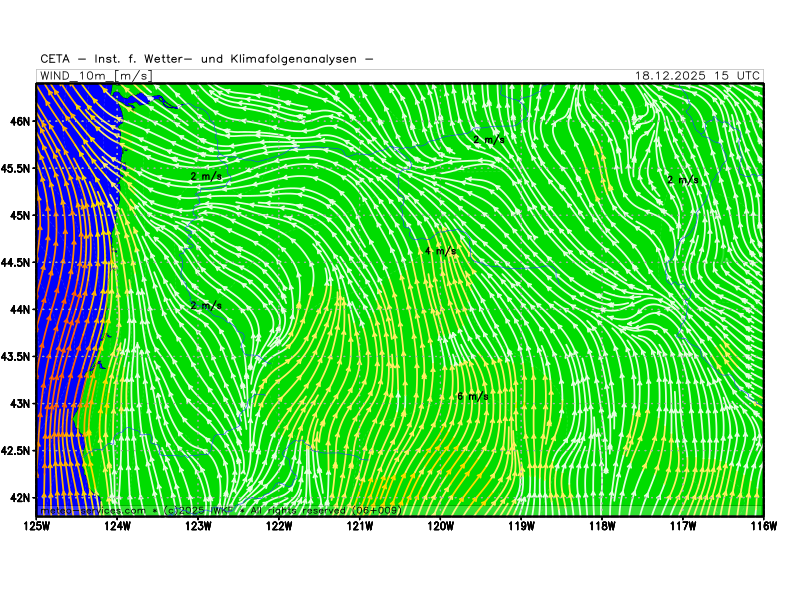This screenshot has height=600, width=800.
Task: Click the 125W longitude label
Action: 36,525
